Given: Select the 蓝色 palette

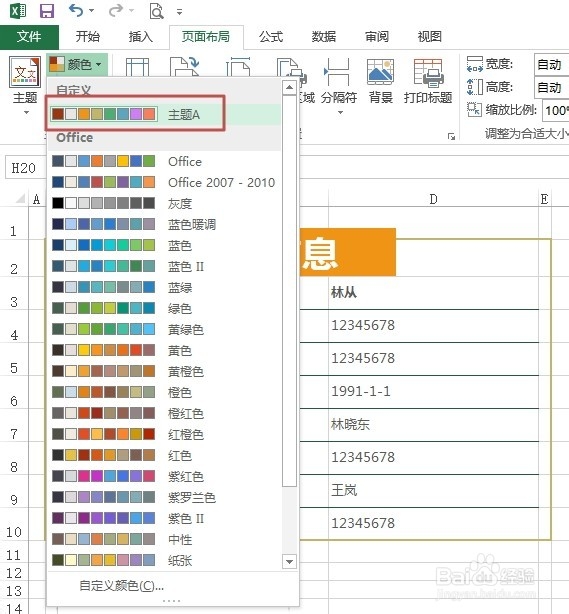Looking at the screenshot, I should [164, 246].
